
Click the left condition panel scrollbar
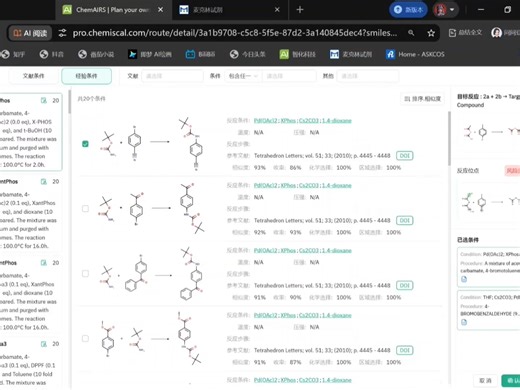tap(70, 102)
